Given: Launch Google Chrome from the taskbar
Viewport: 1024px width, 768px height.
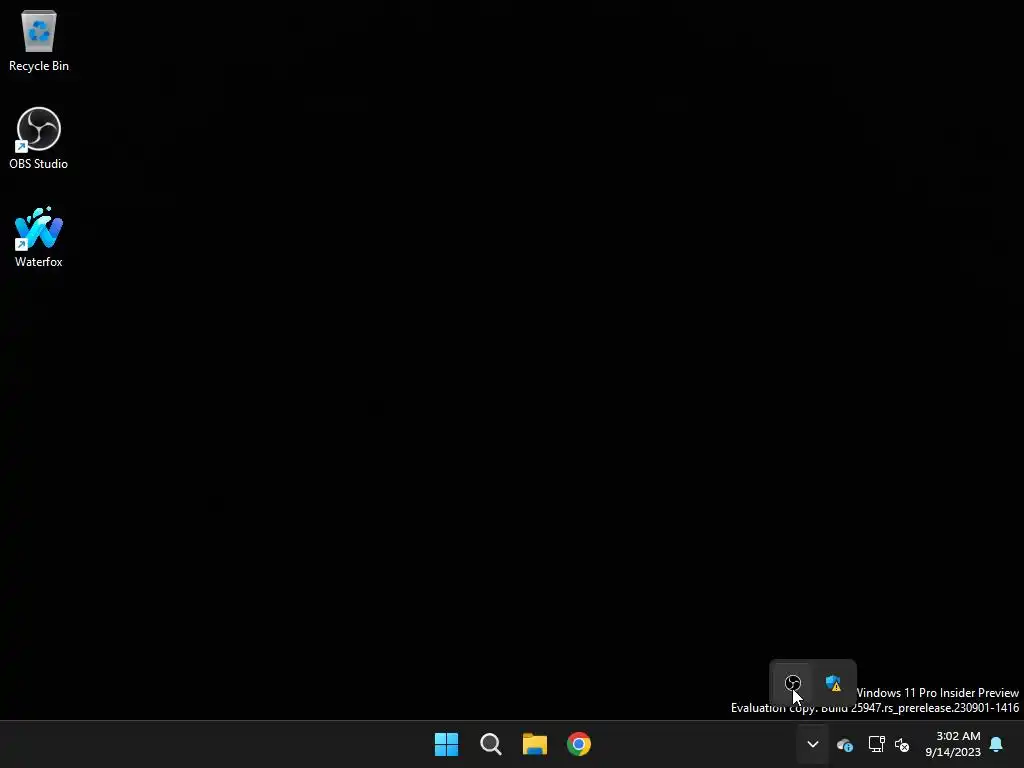Looking at the screenshot, I should 579,744.
